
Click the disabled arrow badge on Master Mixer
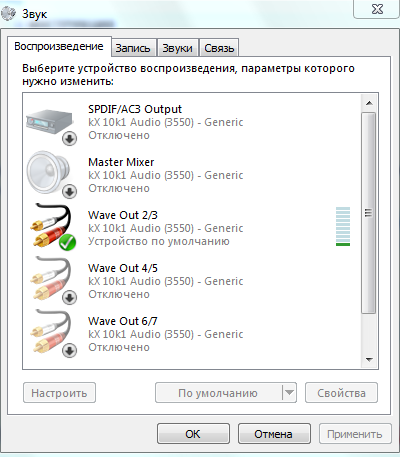[x=69, y=192]
